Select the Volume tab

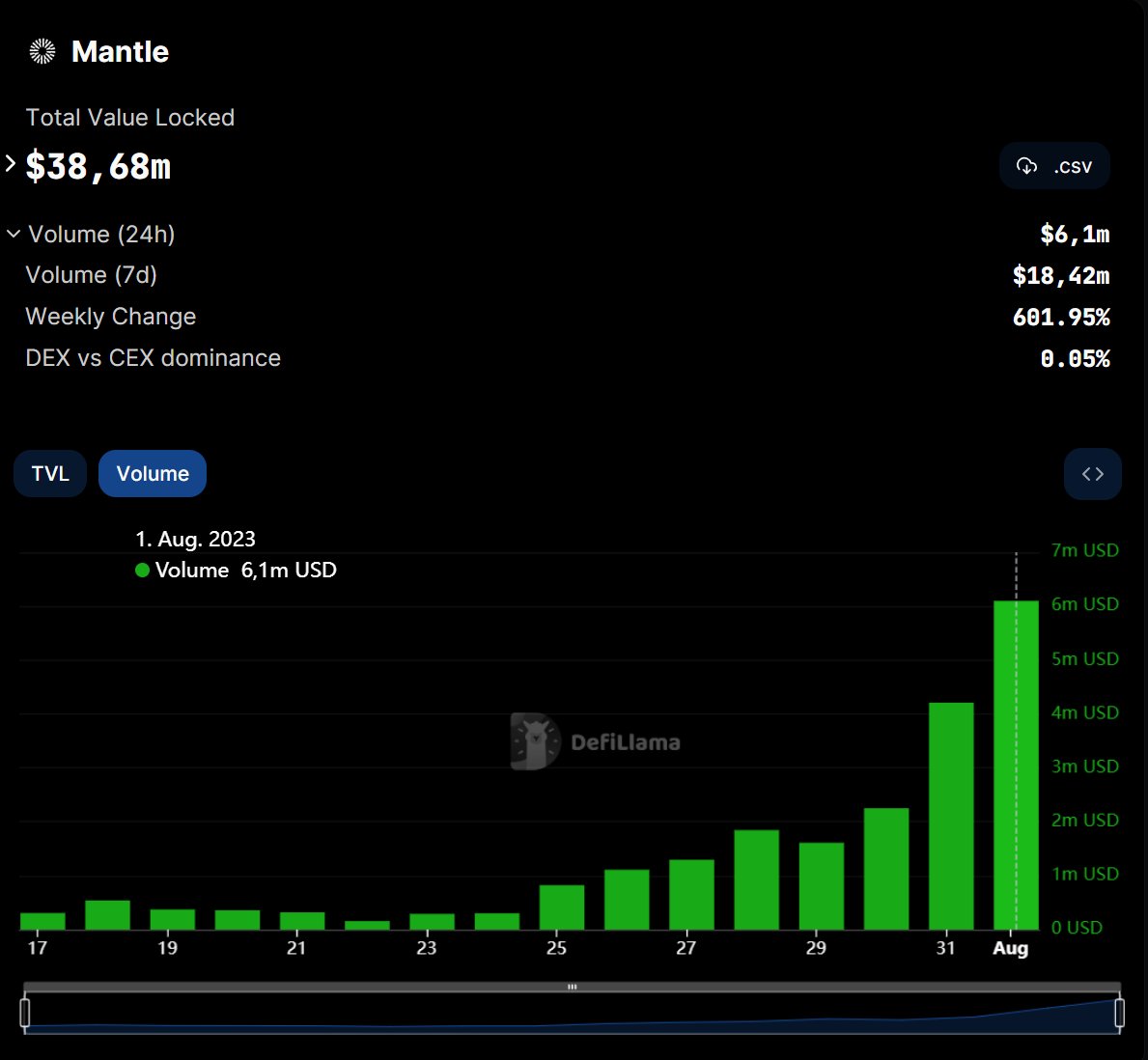[152, 473]
